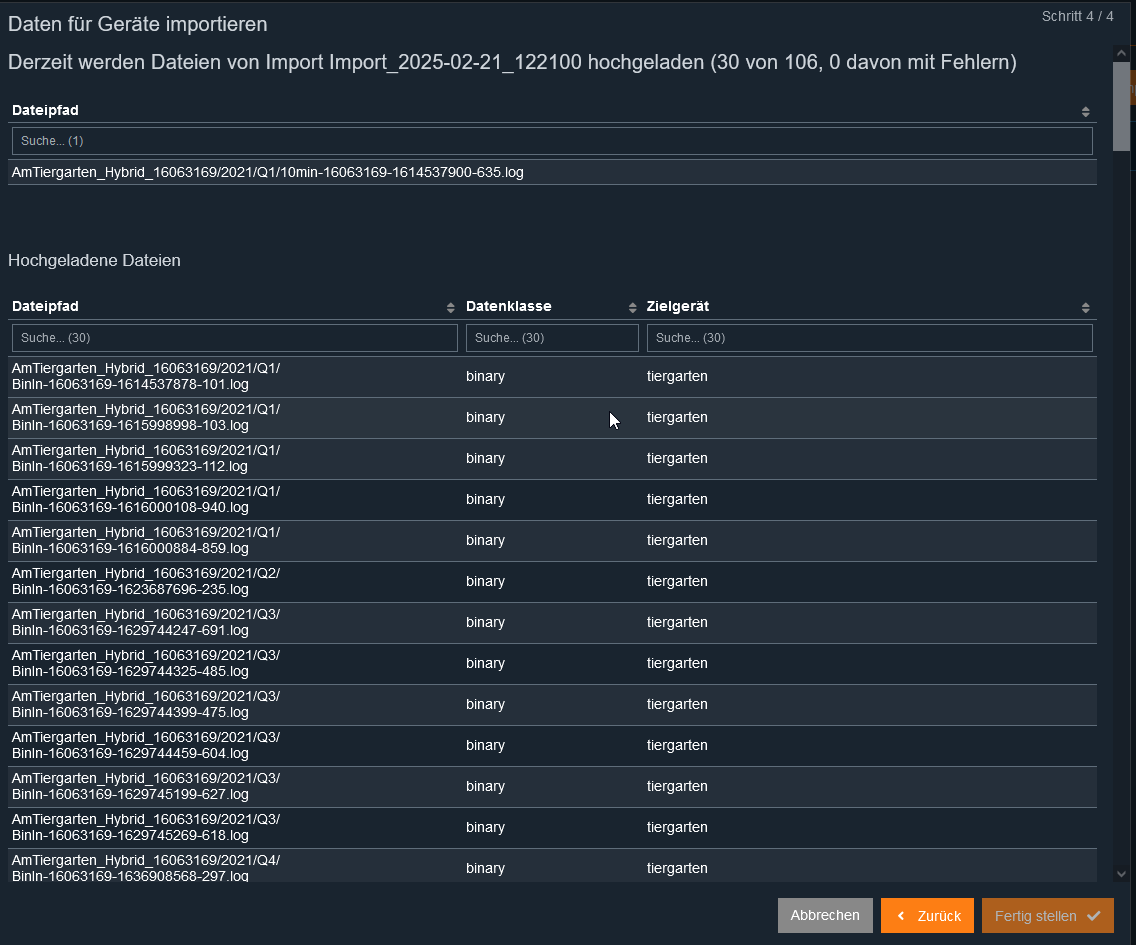Click the Datenklasse search filter field
Image resolution: width=1136 pixels, height=945 pixels.
pyautogui.click(x=552, y=338)
